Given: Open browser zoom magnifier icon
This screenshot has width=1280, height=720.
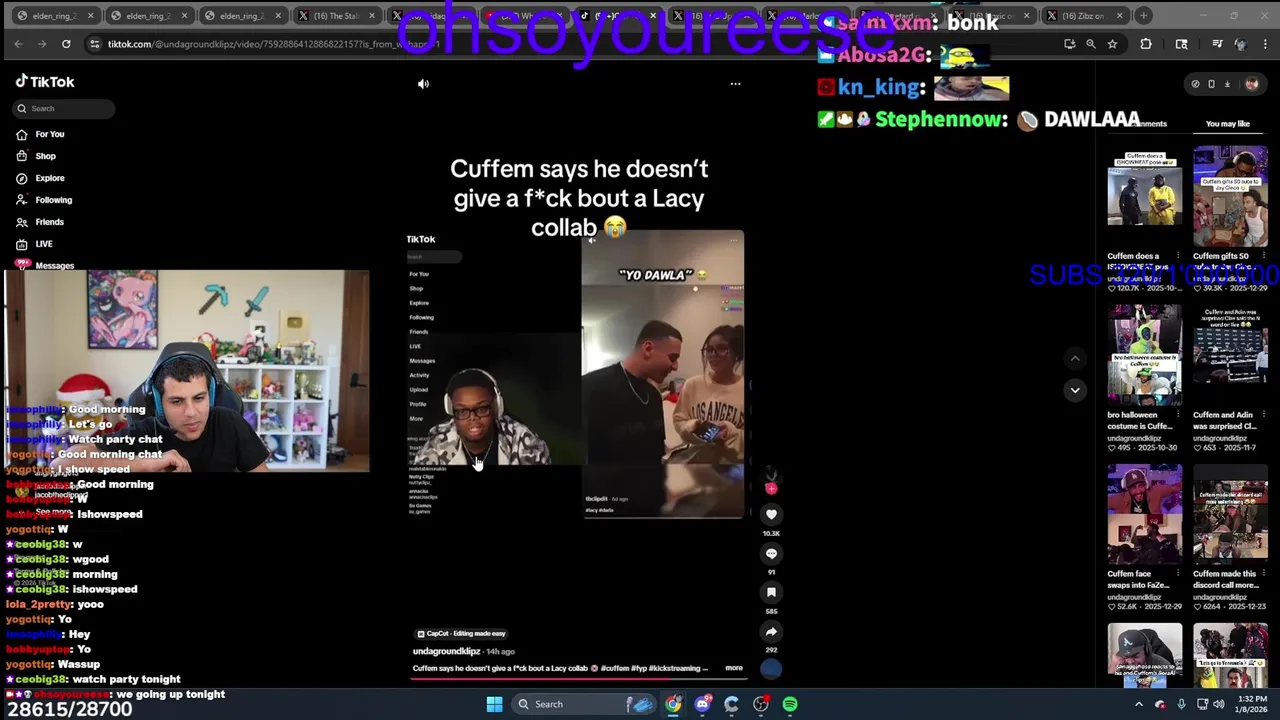Looking at the screenshot, I should (x=1091, y=44).
